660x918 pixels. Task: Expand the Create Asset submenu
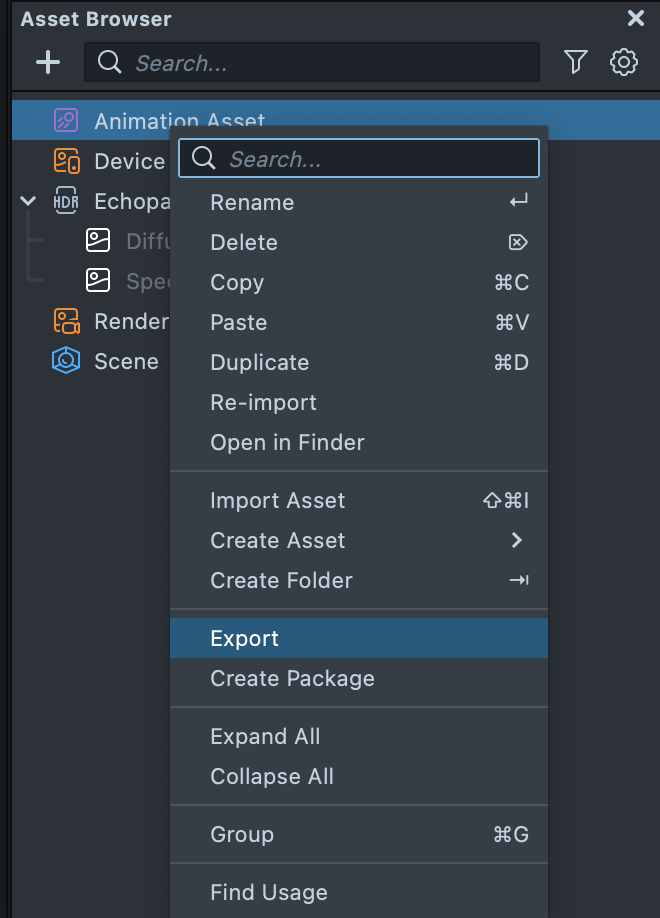[516, 540]
